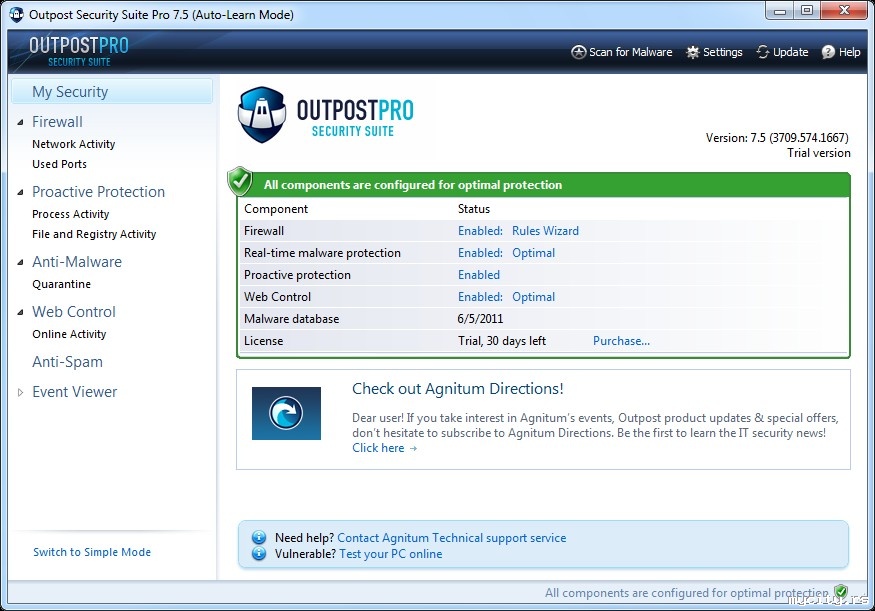Open Process Activity view
The height and width of the screenshot is (611, 875).
[x=70, y=214]
